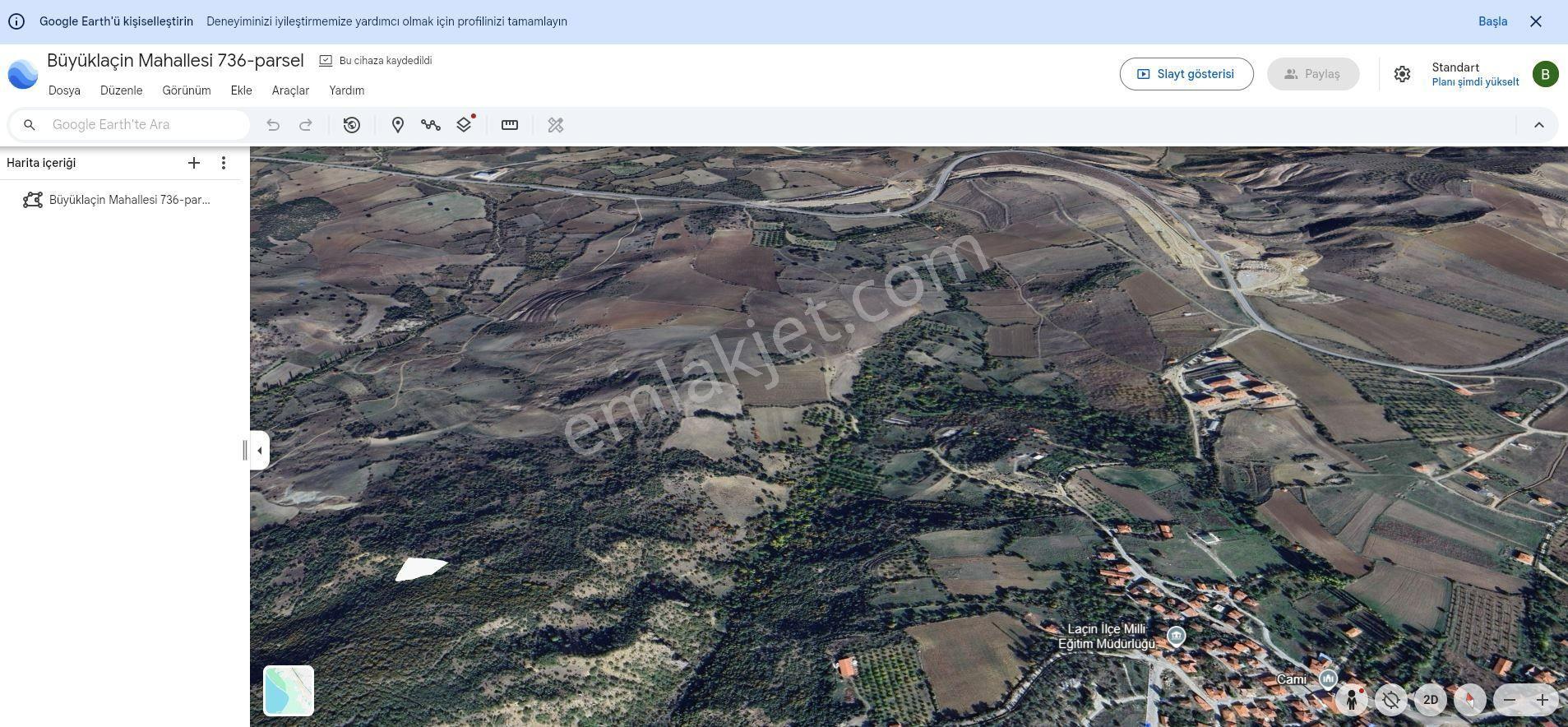Screen dimensions: 1568x727
Task: Open the Ekle menu
Action: pos(242,90)
